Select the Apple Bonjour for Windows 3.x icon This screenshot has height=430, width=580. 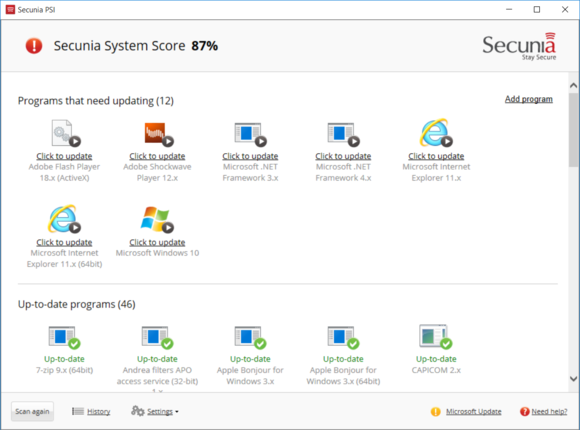pyautogui.click(x=250, y=337)
